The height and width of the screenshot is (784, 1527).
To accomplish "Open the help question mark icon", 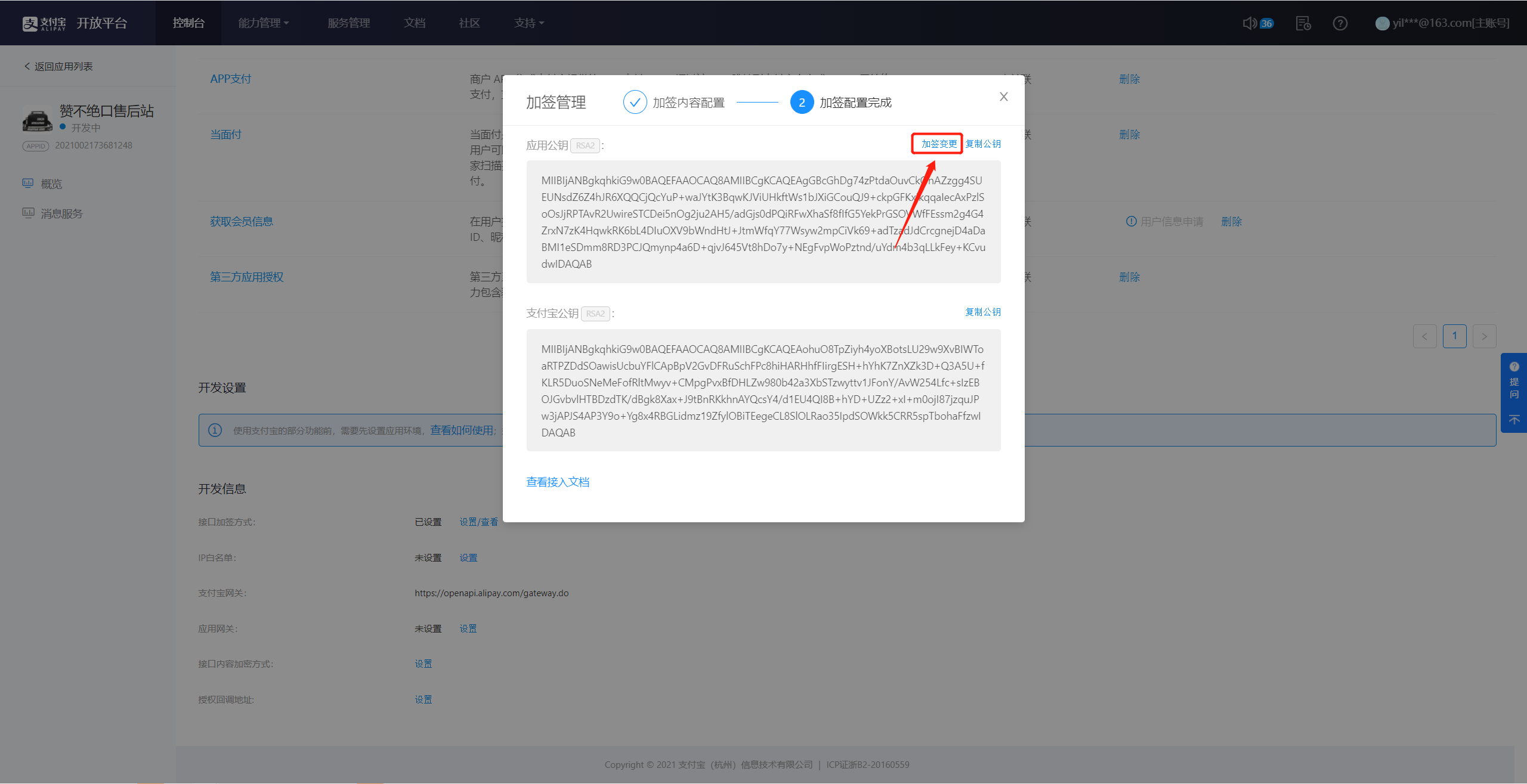I will pos(1340,23).
